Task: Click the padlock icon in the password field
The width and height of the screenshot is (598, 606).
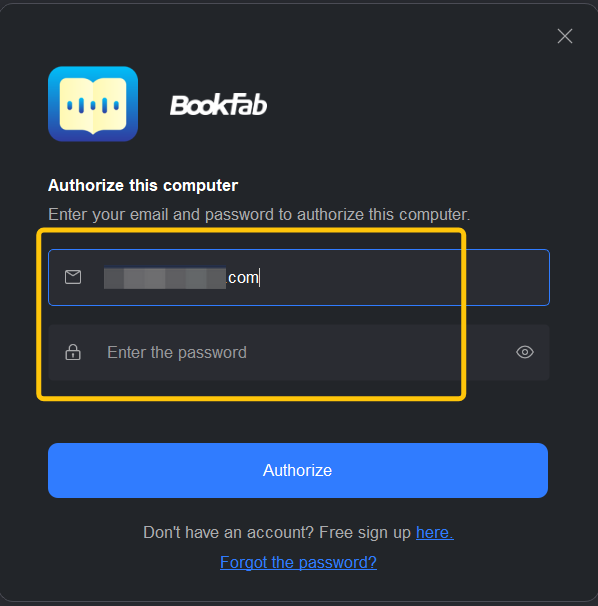Action: pos(73,352)
